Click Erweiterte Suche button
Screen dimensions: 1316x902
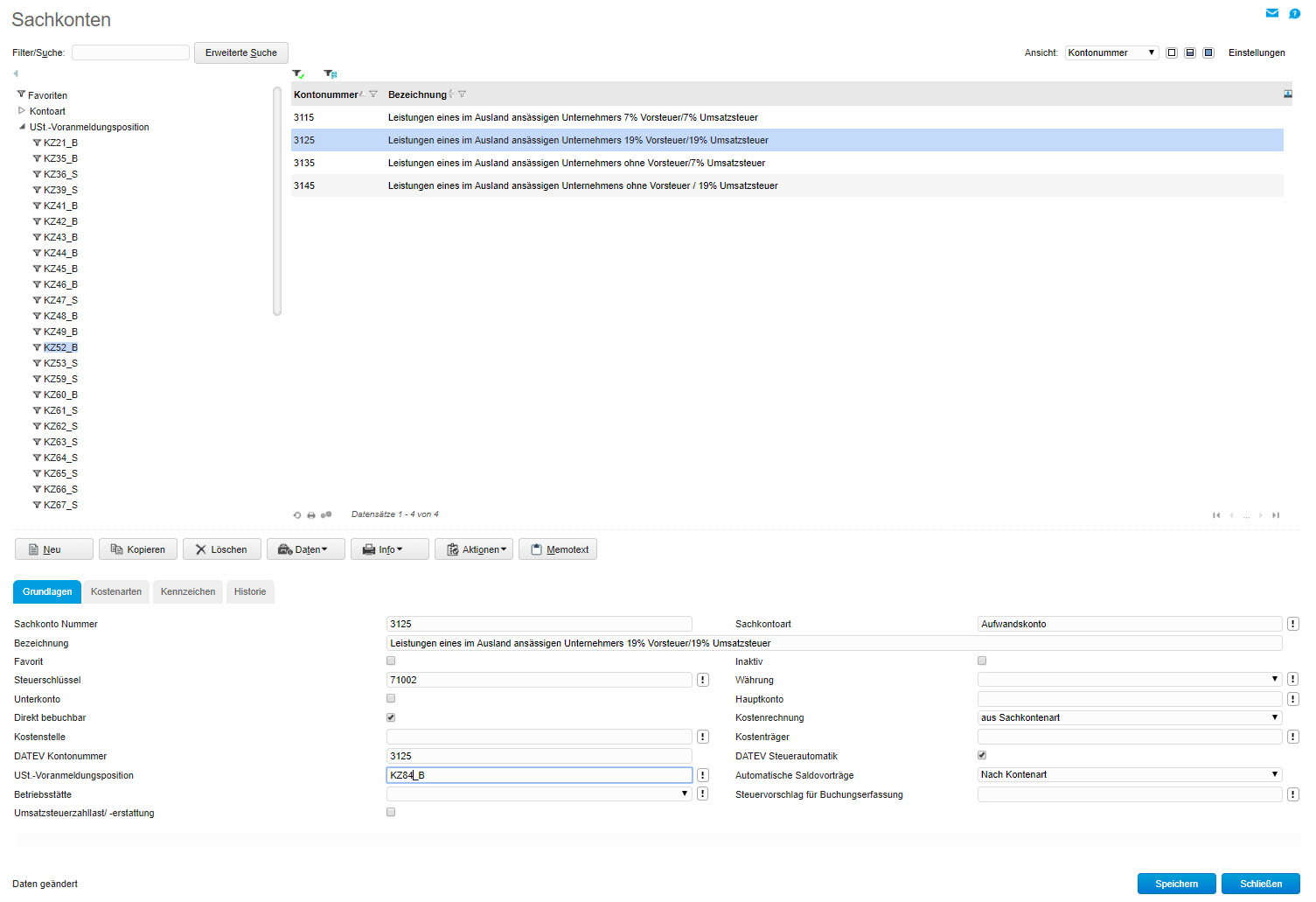coord(241,52)
